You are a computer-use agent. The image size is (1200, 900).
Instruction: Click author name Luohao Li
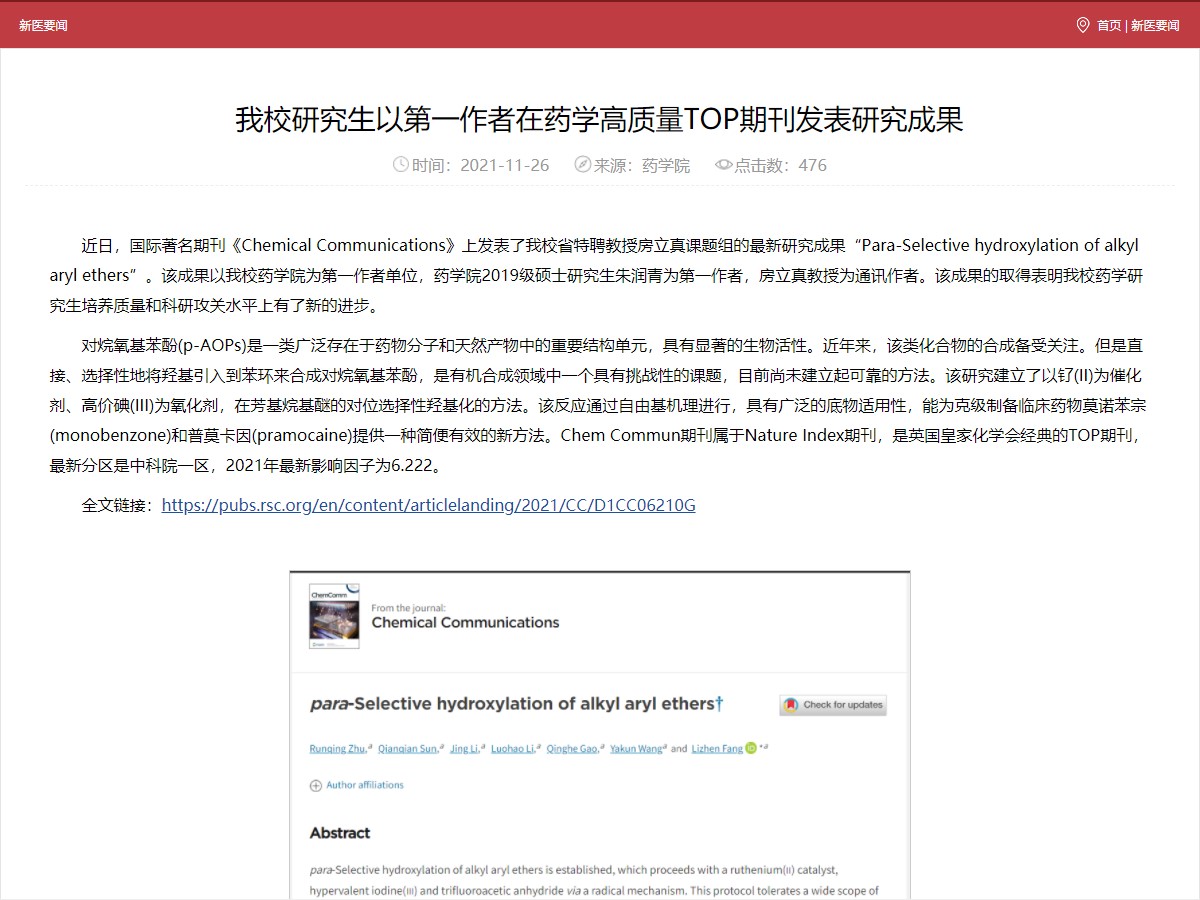click(513, 748)
